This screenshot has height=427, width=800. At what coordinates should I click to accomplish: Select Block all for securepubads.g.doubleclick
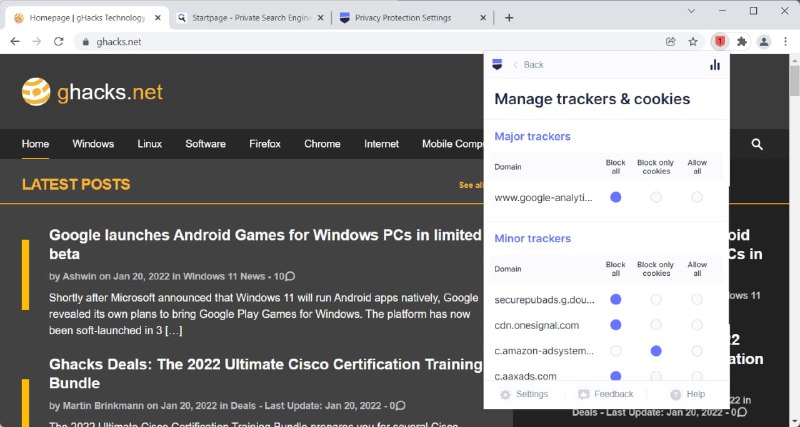pos(616,299)
